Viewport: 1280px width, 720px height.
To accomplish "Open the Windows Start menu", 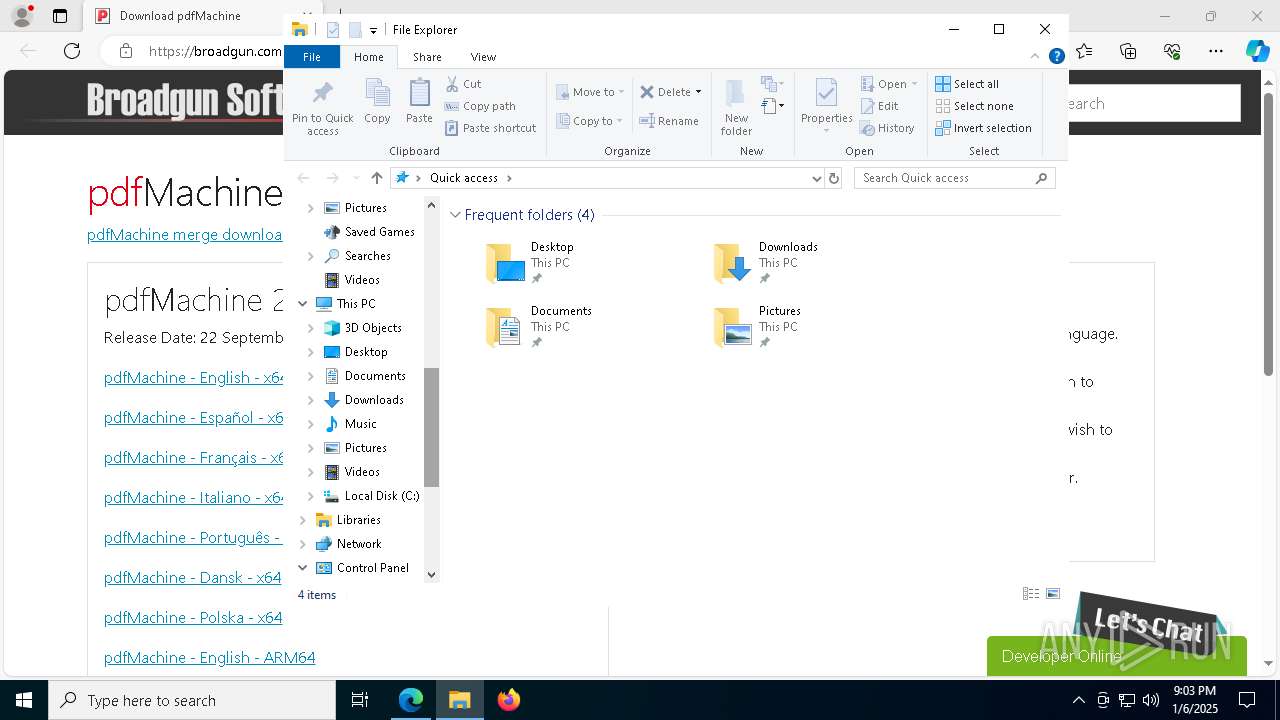I will (x=24, y=700).
